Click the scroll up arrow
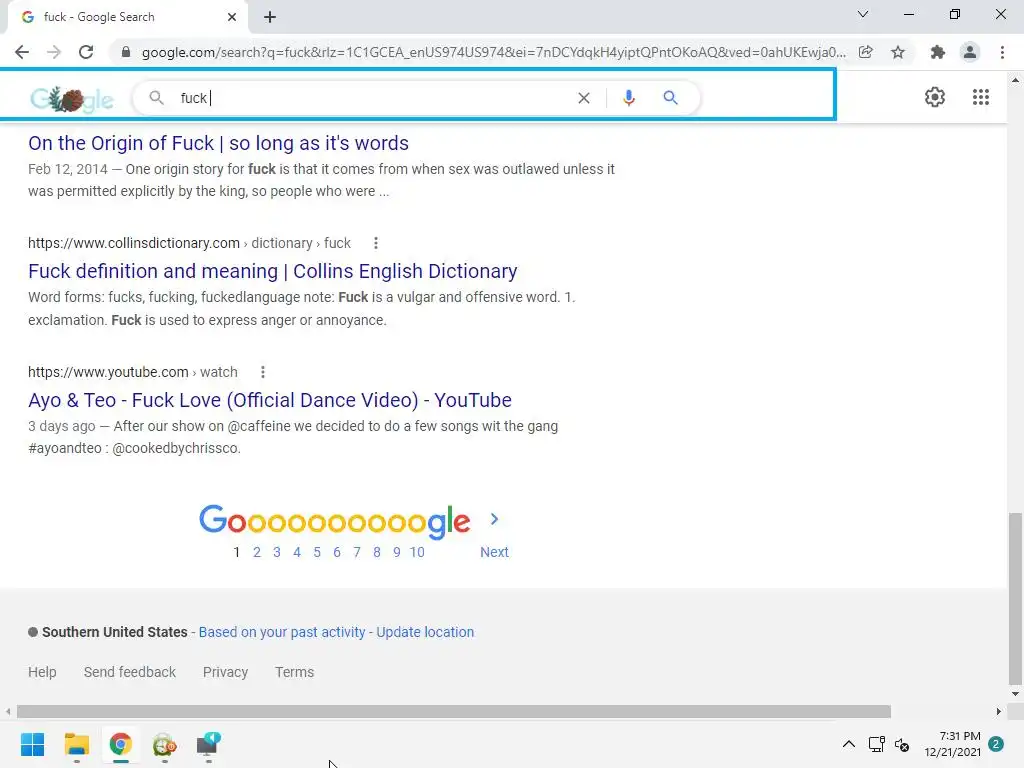This screenshot has height=768, width=1024. point(1016,80)
